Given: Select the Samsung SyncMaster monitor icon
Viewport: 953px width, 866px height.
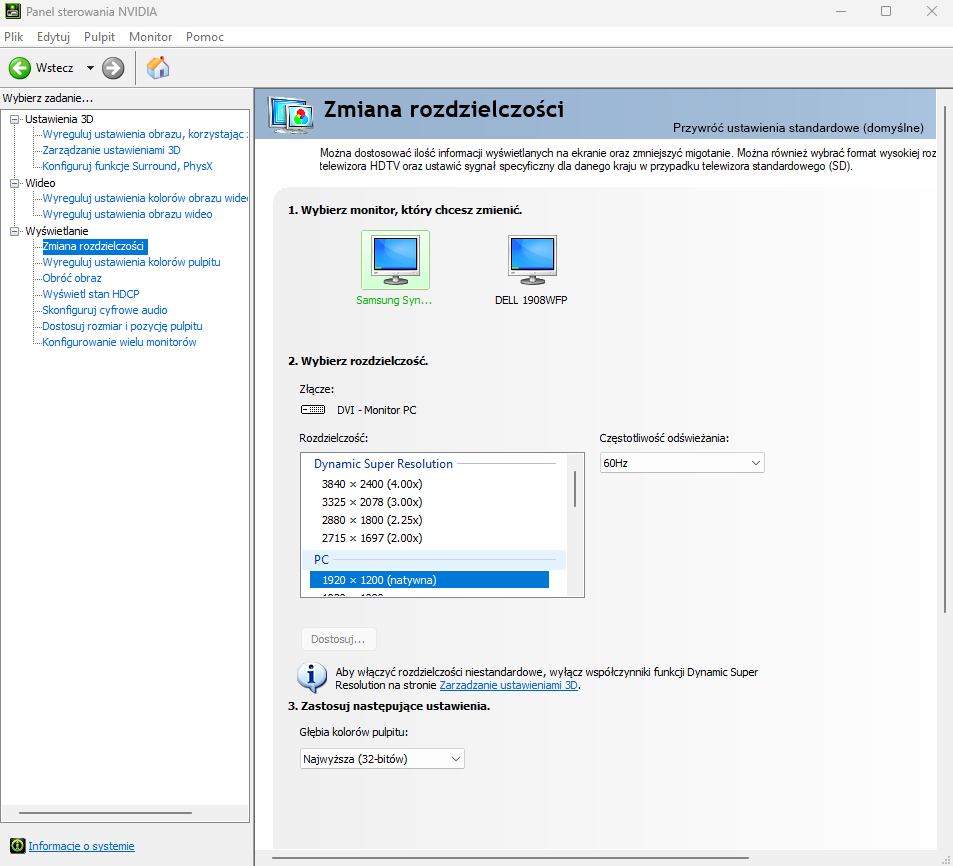Looking at the screenshot, I should [x=395, y=260].
